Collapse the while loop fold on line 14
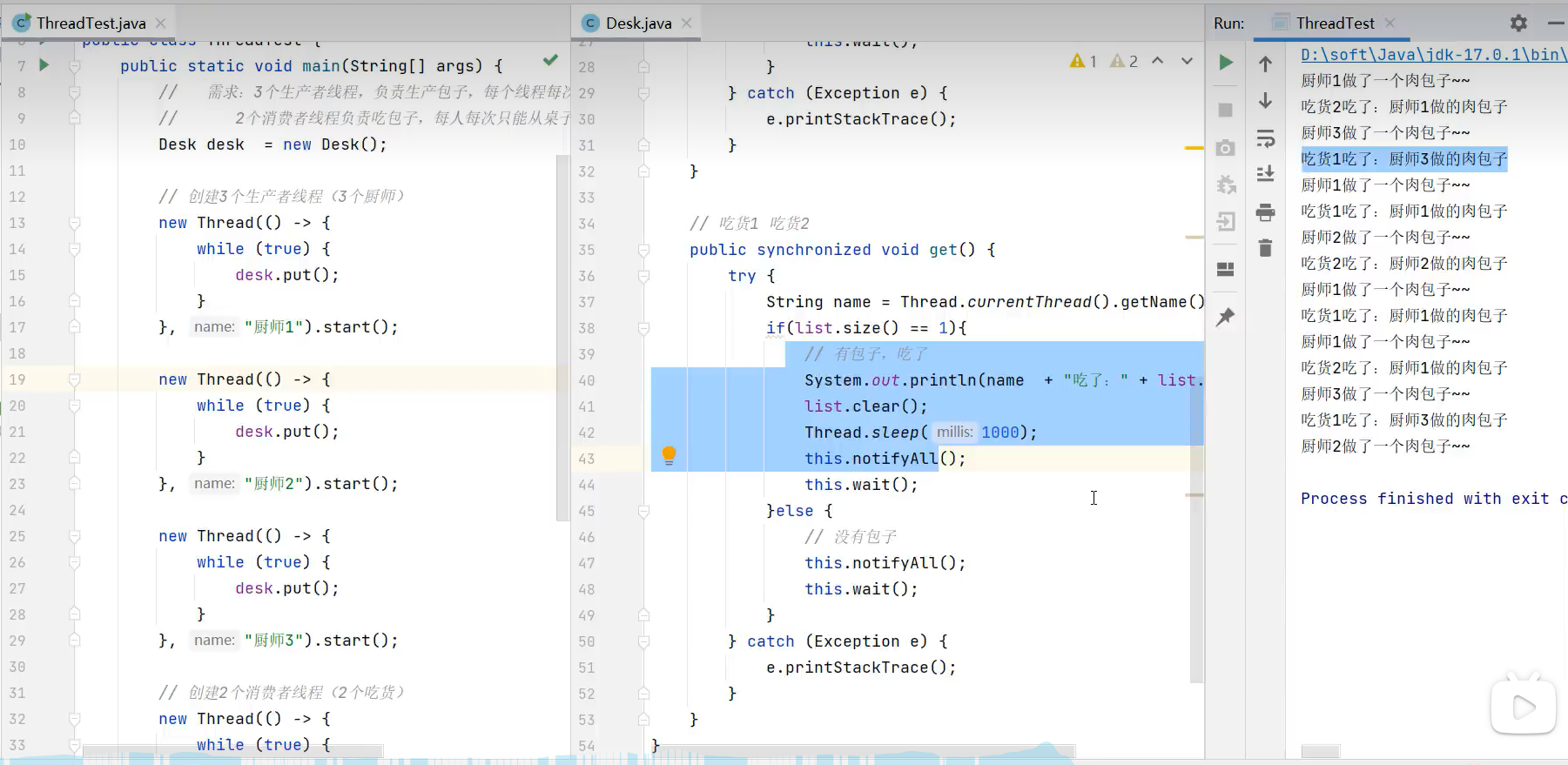Screen dimensions: 1568x765 74,249
